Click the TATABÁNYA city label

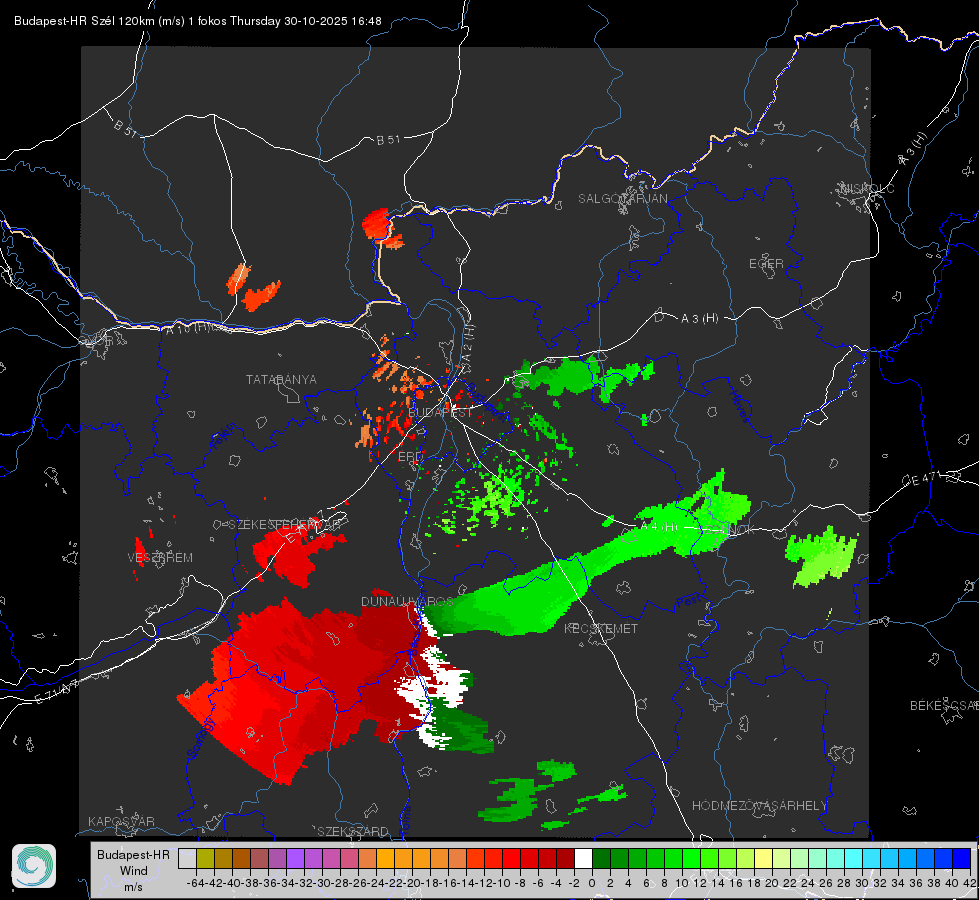[281, 379]
